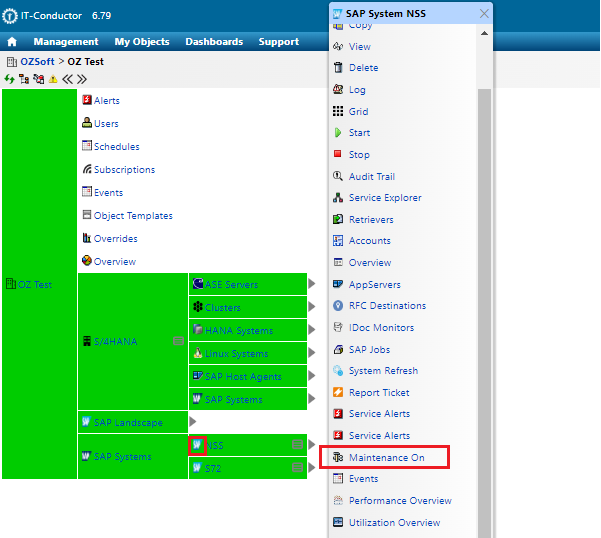601x538 pixels.
Task: Collapse tree with double left chevron
Action: (x=68, y=78)
